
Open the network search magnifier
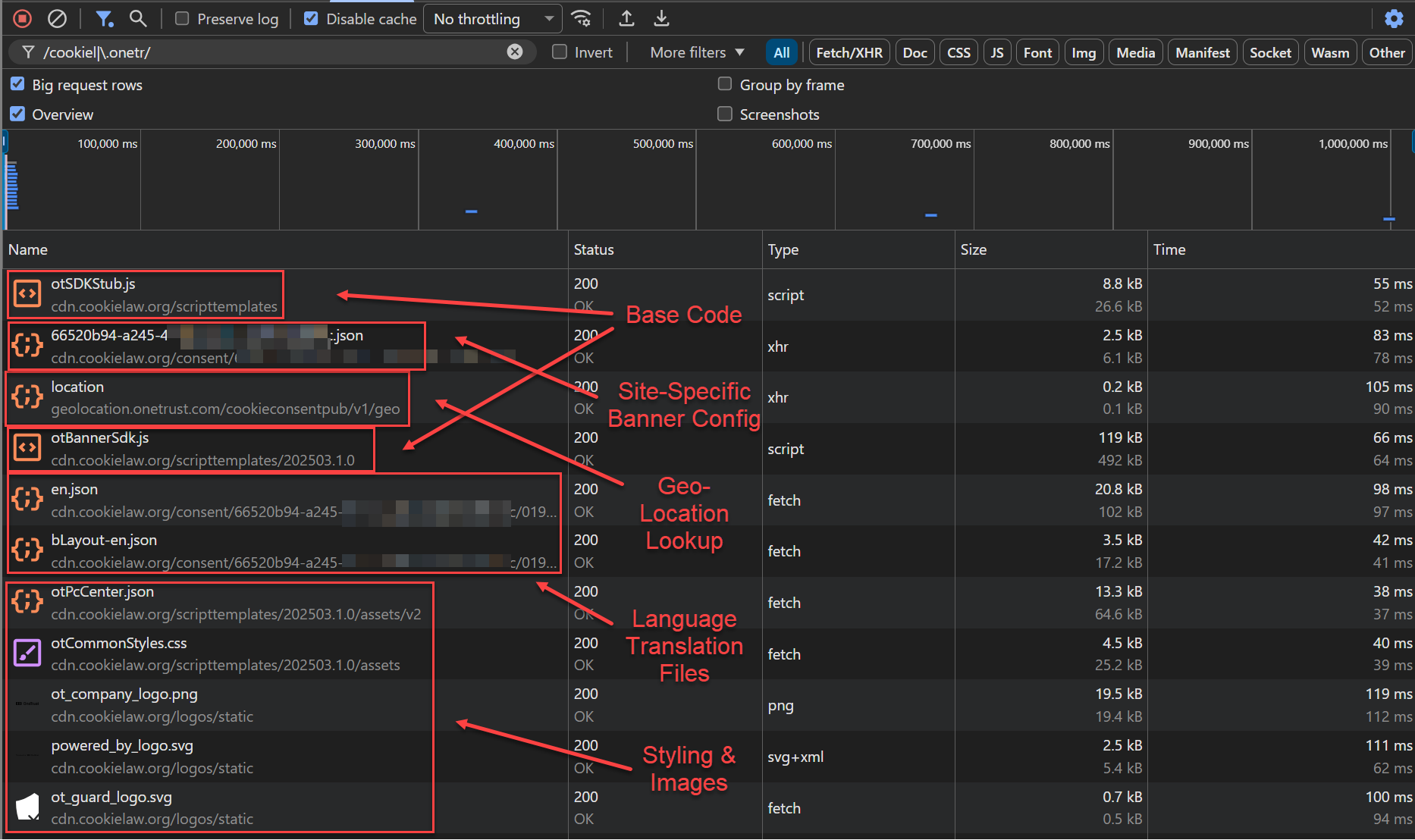pos(138,18)
